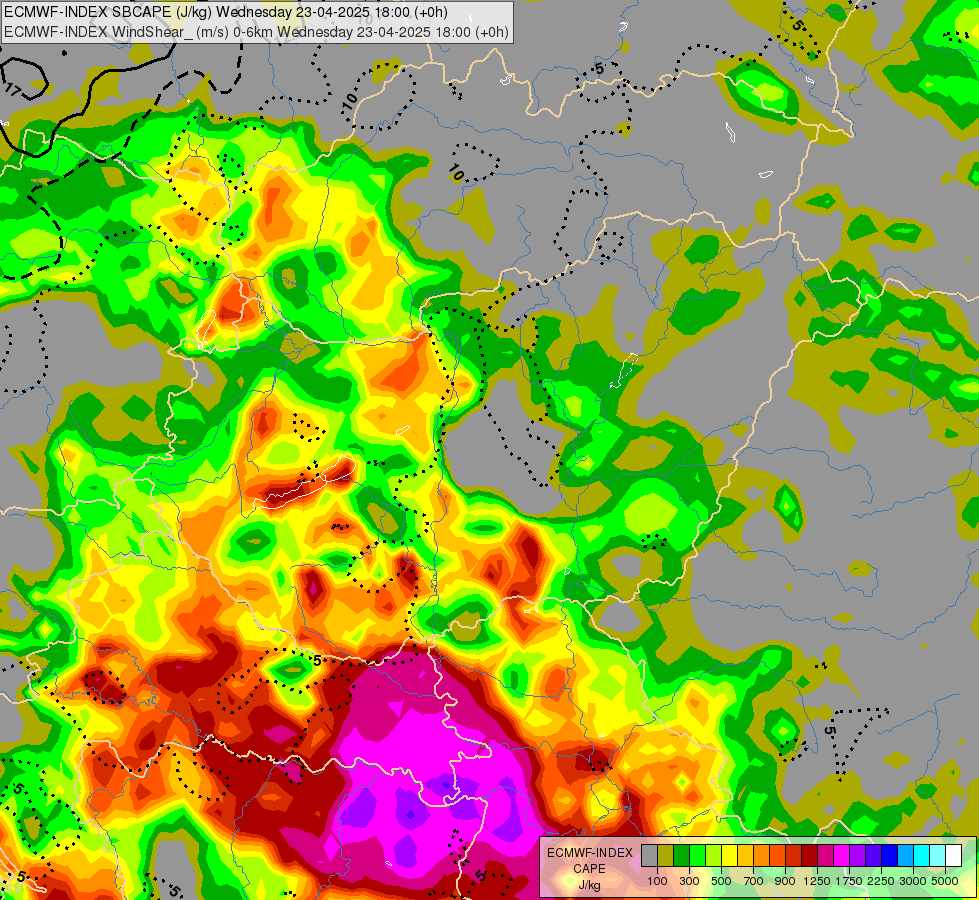The width and height of the screenshot is (979, 900).
Task: Click the orange swatch right of the 700 tick
Action: 762,855
